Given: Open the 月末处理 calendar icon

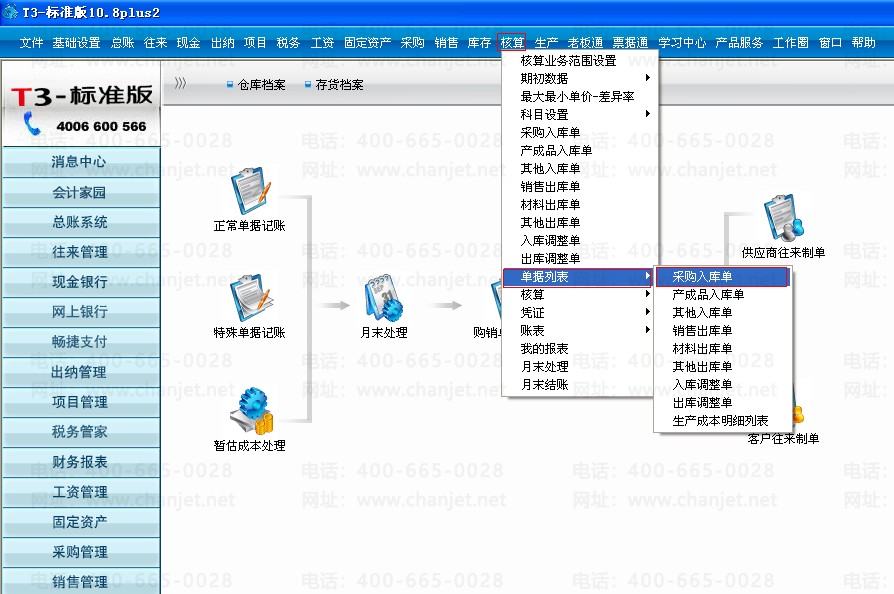Looking at the screenshot, I should point(383,298).
